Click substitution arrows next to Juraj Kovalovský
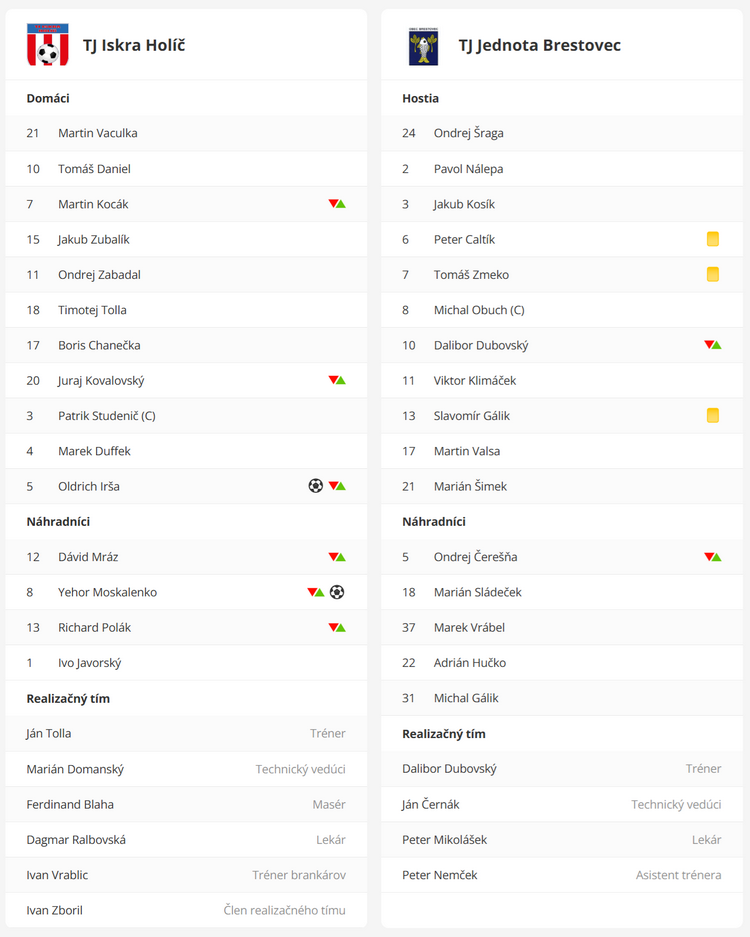 point(337,380)
